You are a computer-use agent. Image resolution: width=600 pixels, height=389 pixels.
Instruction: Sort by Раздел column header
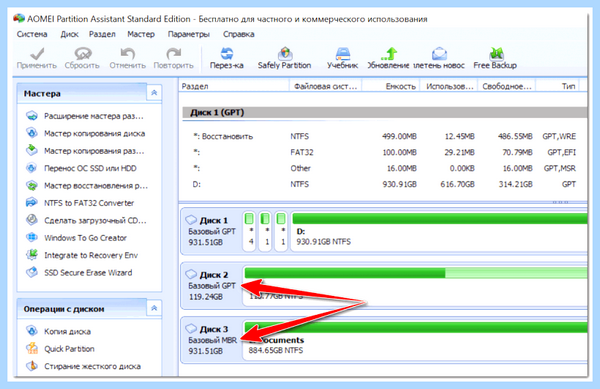click(234, 86)
